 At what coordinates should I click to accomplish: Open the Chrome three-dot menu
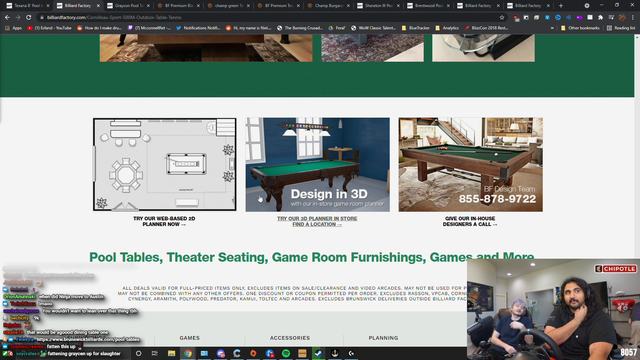633,18
